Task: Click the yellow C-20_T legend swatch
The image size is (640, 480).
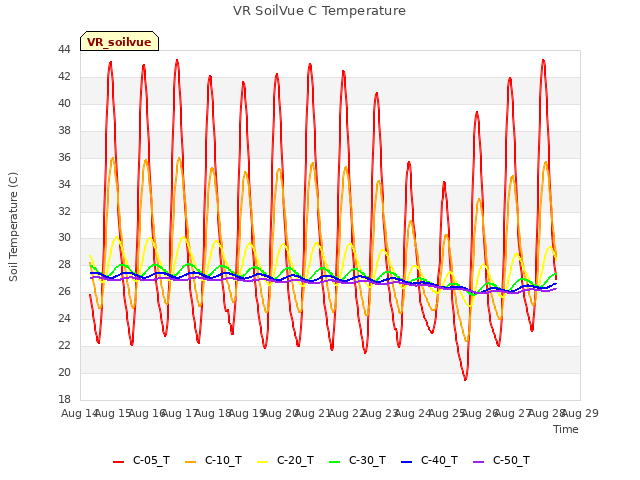Action: point(262,462)
